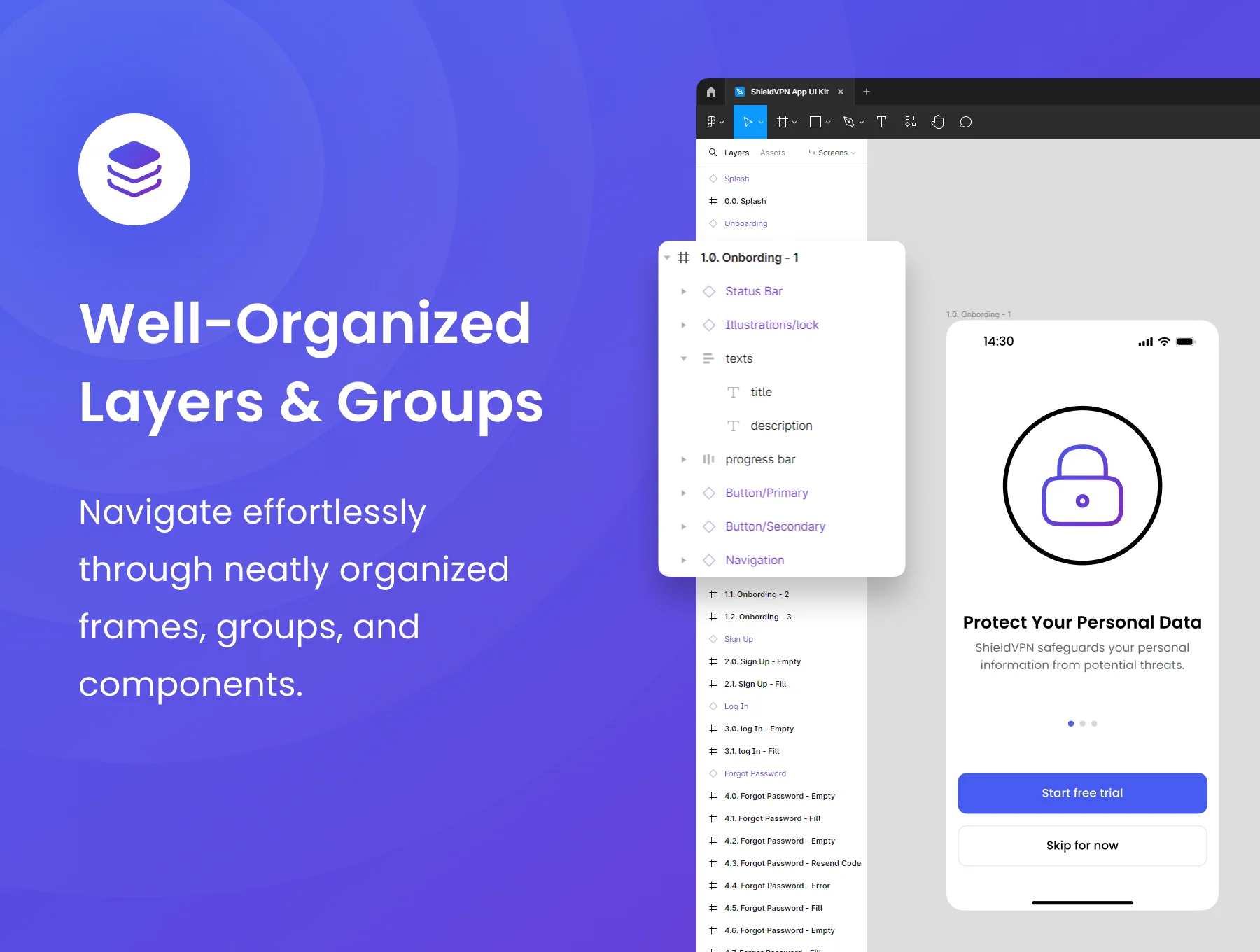
Task: Select the third onboarding progress dot
Action: point(1094,724)
